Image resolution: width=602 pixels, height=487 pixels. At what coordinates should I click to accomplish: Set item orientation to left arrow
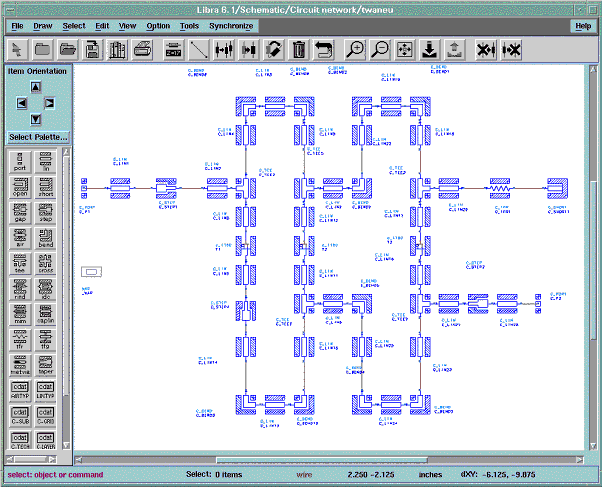pos(22,103)
